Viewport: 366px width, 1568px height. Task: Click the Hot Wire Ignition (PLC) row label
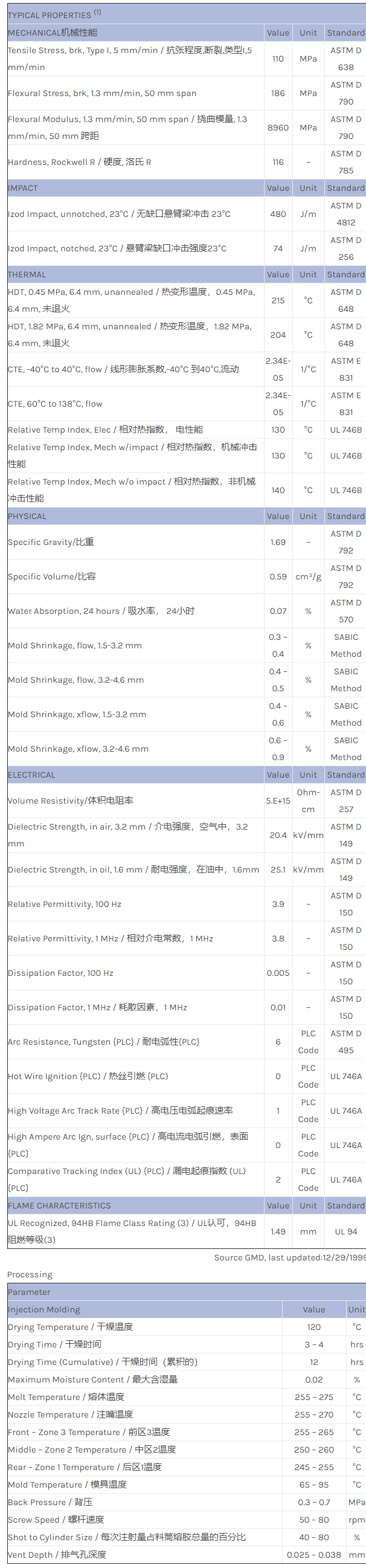(88, 1076)
